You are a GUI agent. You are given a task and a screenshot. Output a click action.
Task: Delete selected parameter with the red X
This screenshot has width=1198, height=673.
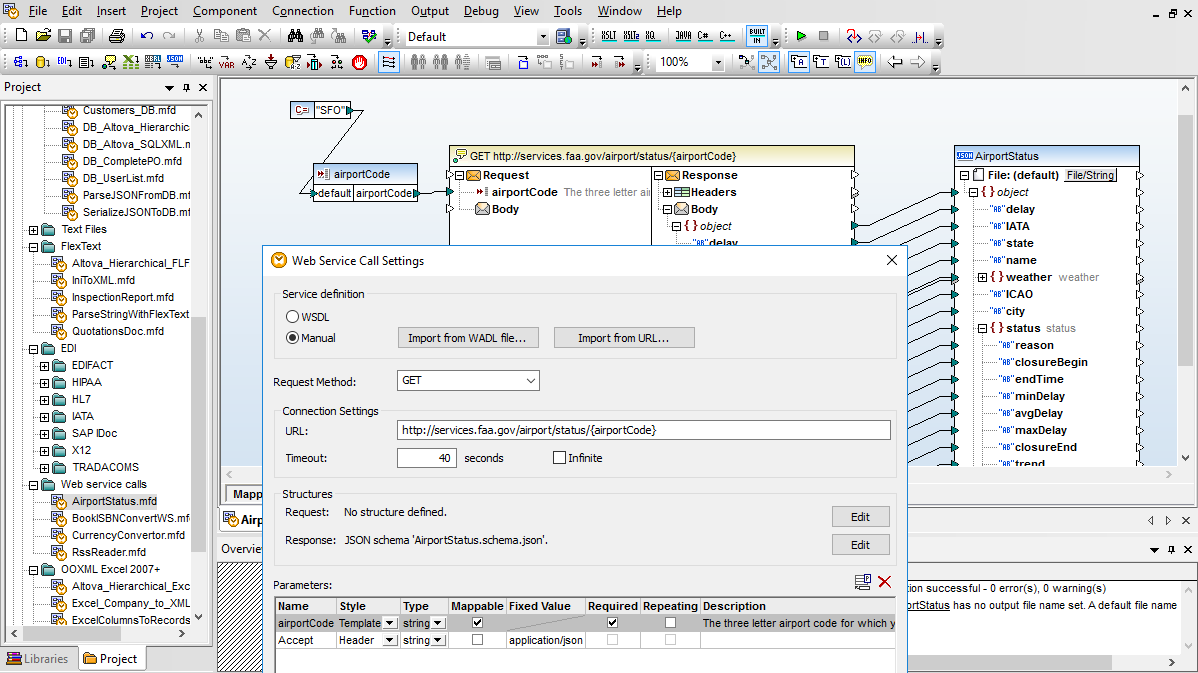885,582
